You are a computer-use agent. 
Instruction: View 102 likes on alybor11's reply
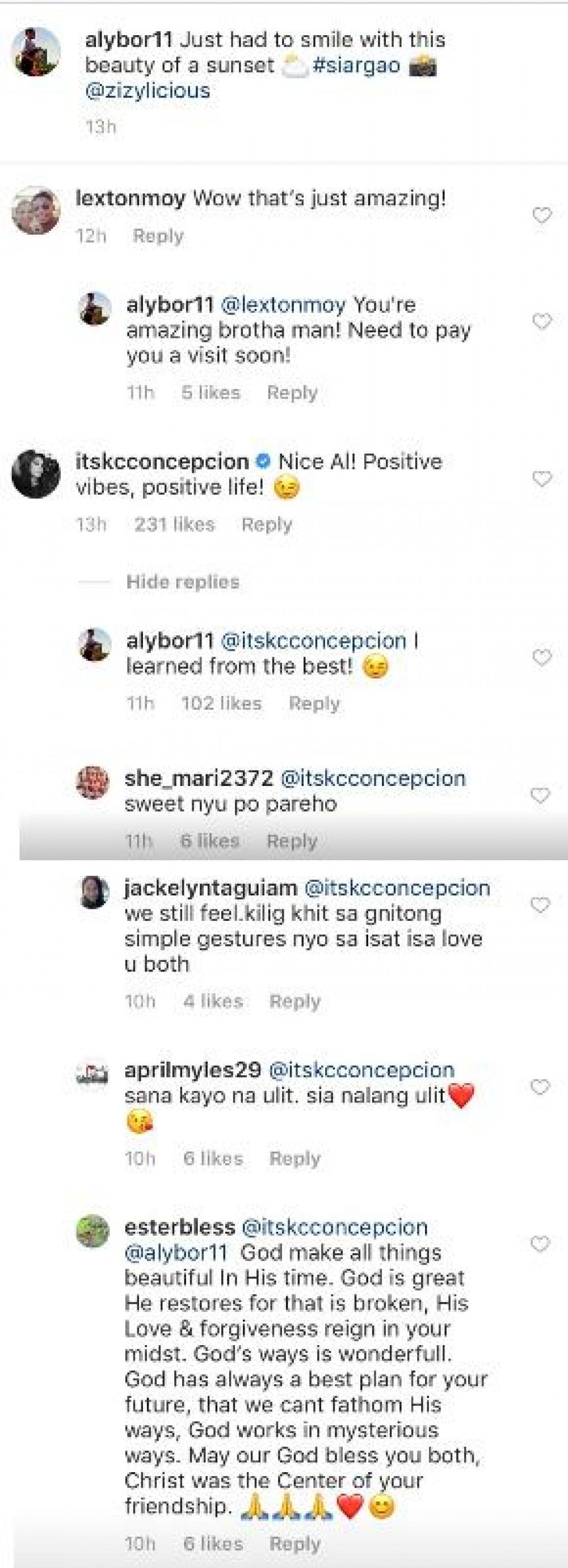pyautogui.click(x=222, y=704)
